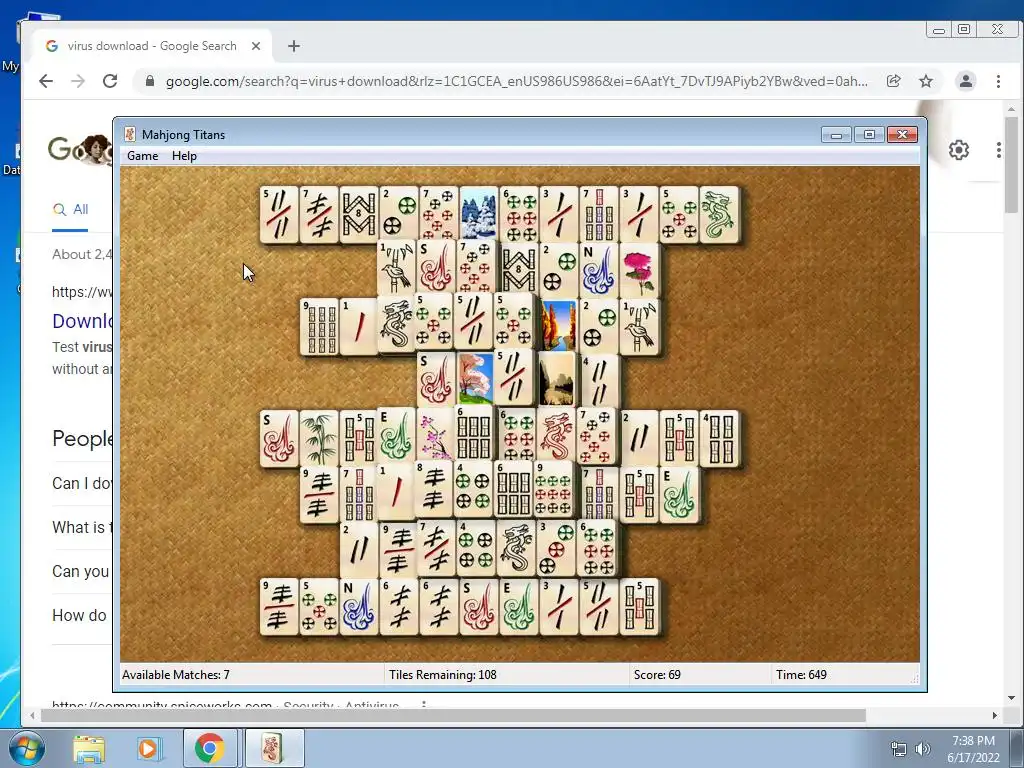Click the 'Tiles Remaining: 108' status text
Screen dimensions: 1024x768
[443, 675]
